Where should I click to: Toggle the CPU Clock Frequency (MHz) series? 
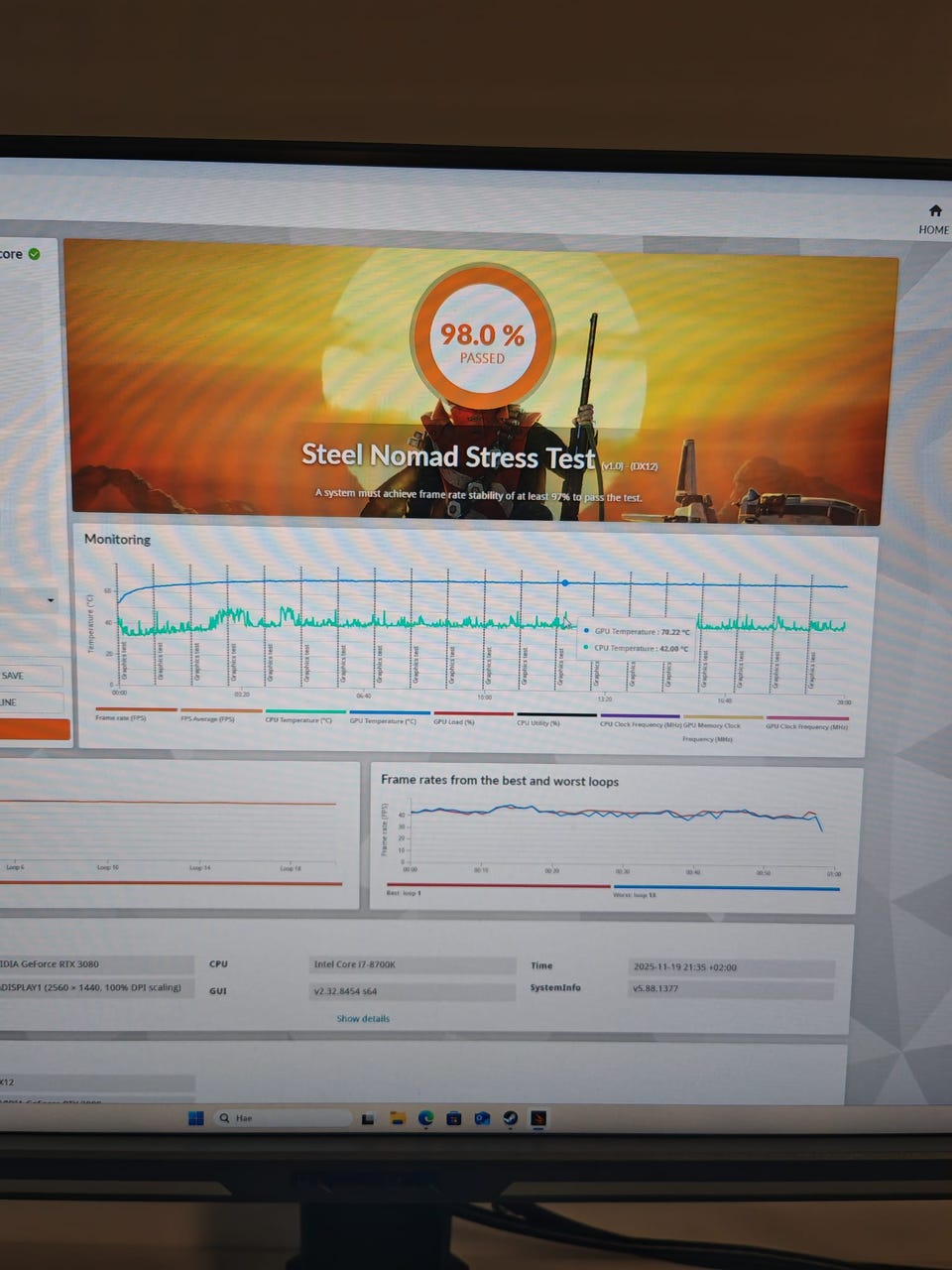[639, 724]
